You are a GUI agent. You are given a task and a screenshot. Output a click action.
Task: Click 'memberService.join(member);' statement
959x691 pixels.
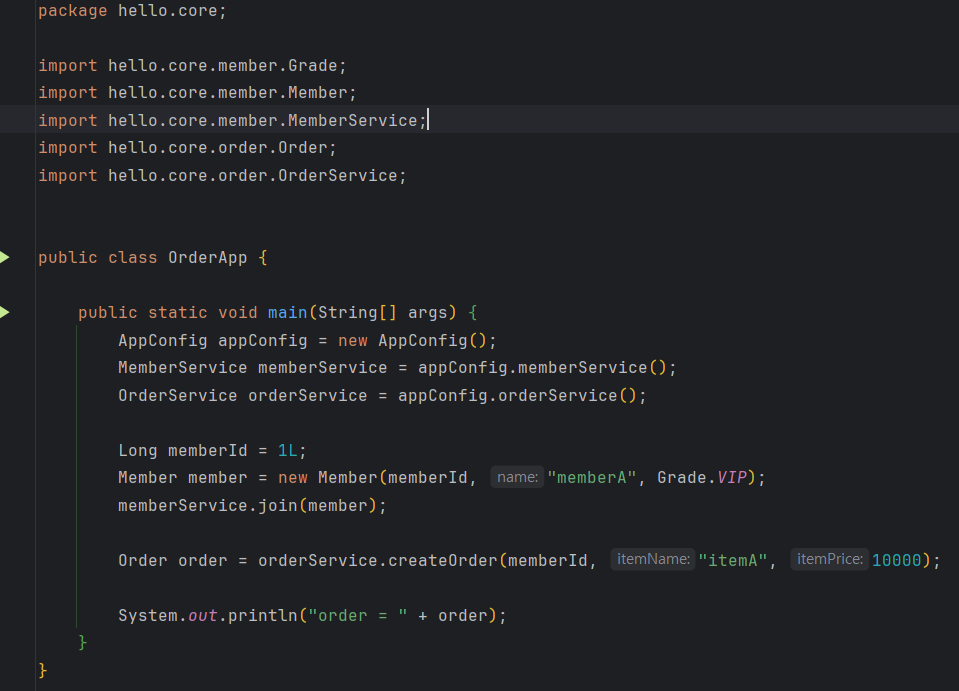pyautogui.click(x=252, y=506)
